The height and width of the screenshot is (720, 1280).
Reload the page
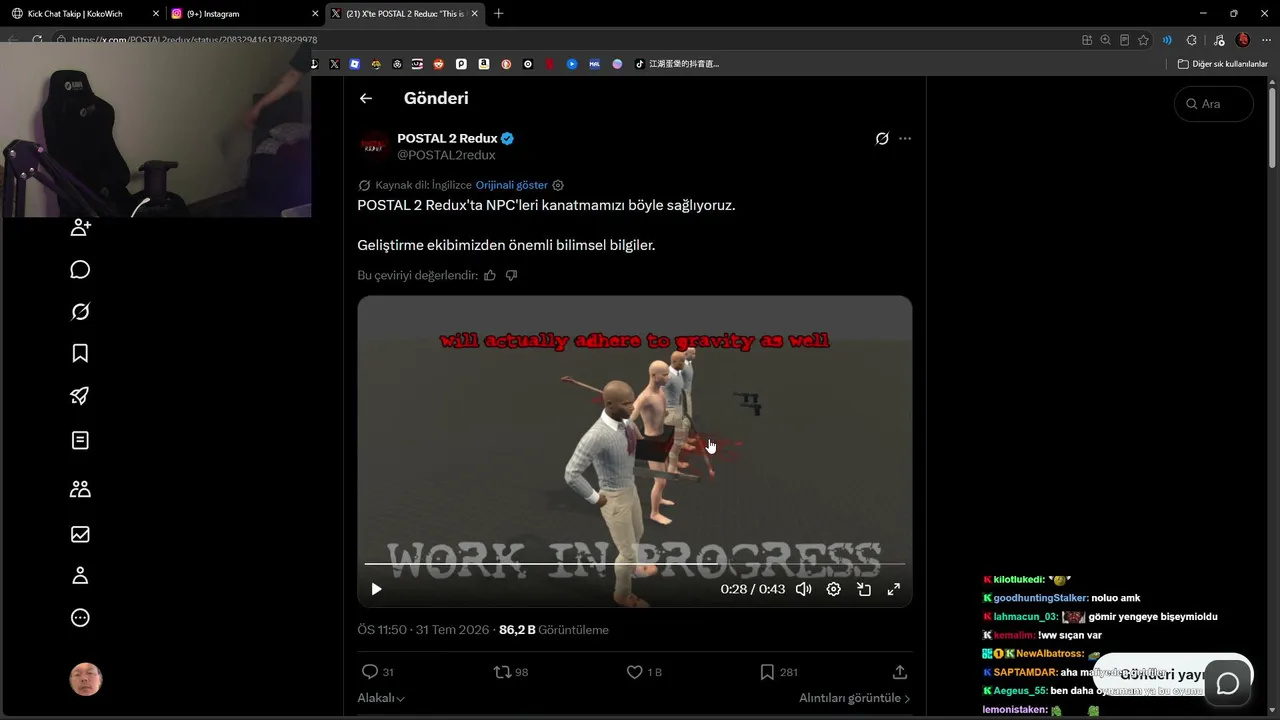(37, 40)
